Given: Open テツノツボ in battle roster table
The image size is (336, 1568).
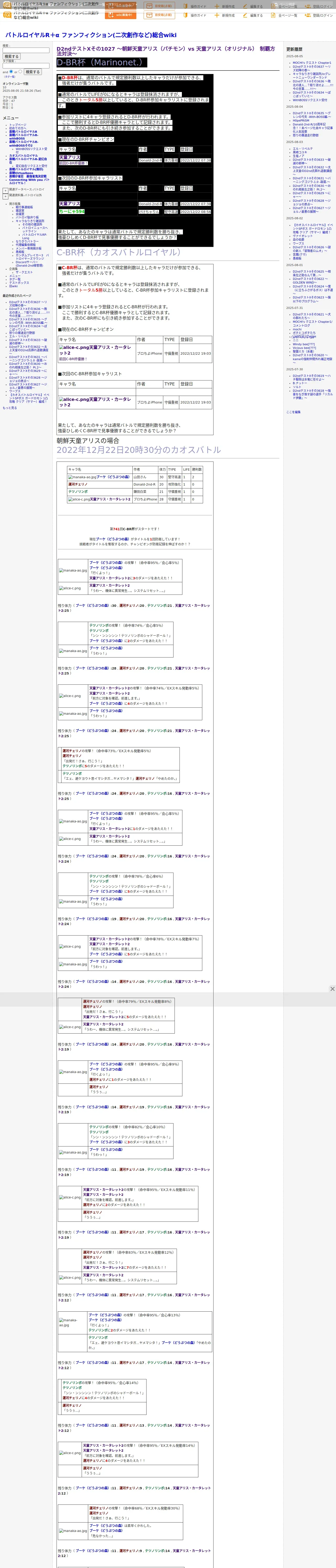Looking at the screenshot, I should tap(78, 492).
